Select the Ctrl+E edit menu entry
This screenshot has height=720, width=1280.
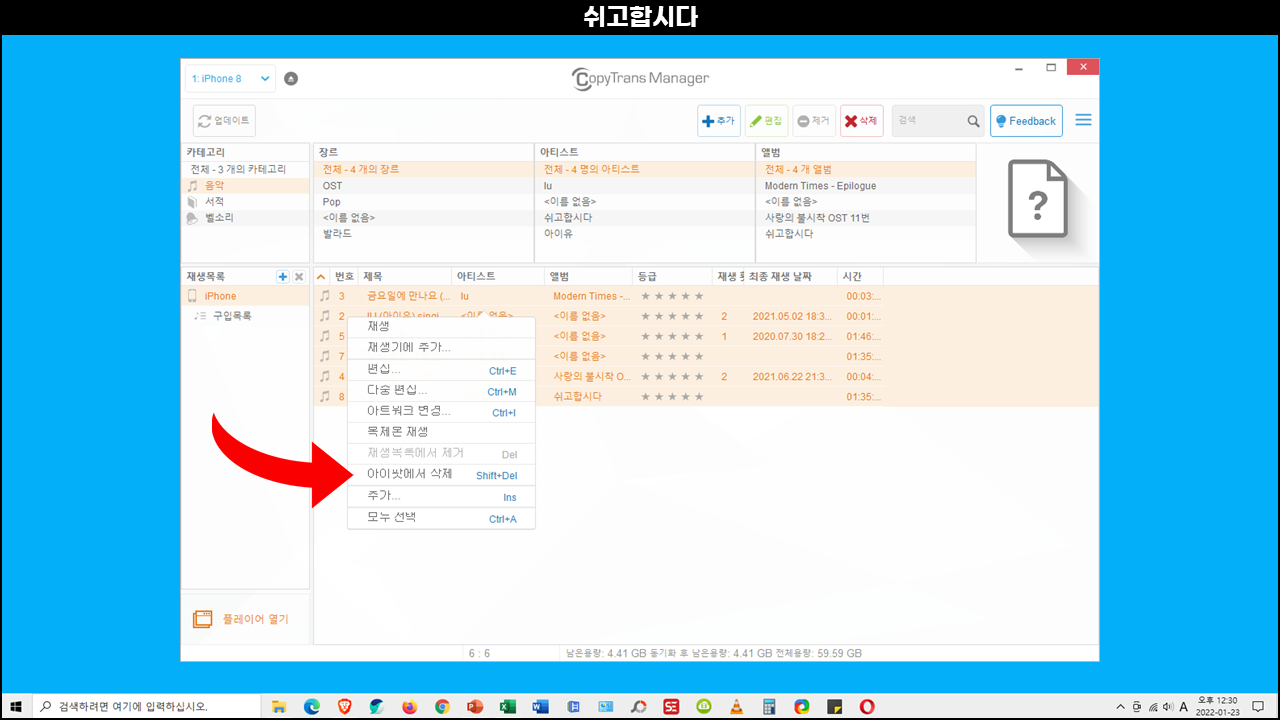pos(441,370)
